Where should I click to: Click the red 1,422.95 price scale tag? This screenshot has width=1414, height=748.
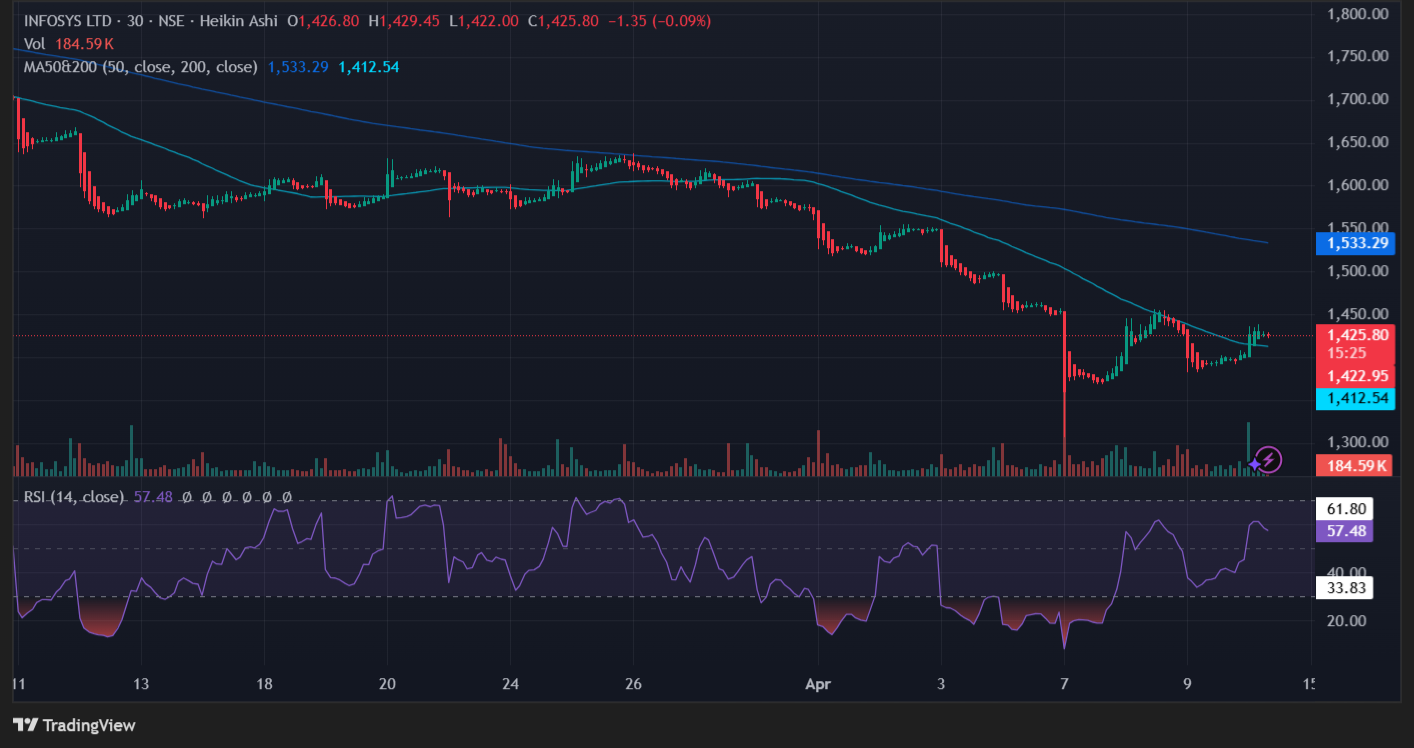pyautogui.click(x=1355, y=376)
